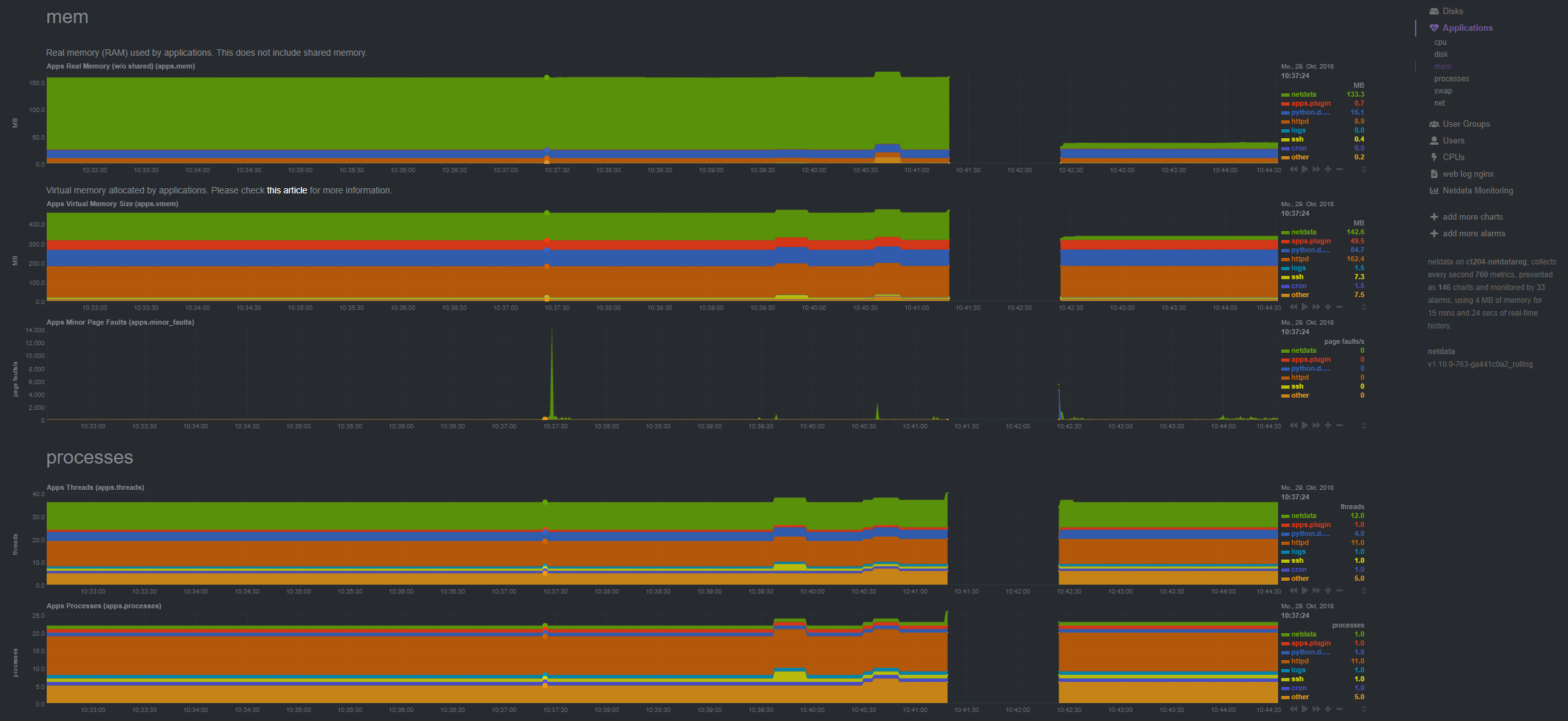1568x721 pixels.
Task: Hide the httpd dimension in Apps Virtual Memory legend
Action: click(x=1299, y=259)
